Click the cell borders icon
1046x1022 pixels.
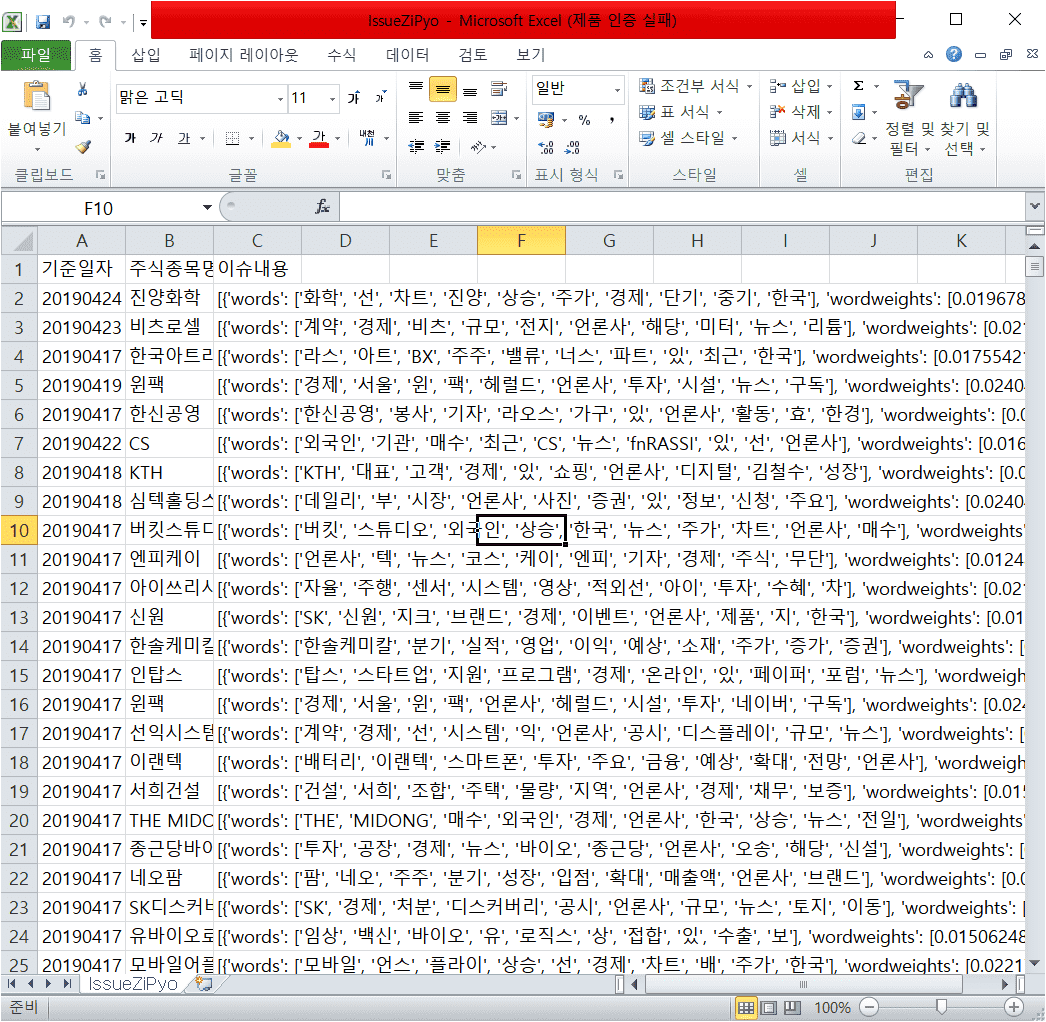coord(232,138)
